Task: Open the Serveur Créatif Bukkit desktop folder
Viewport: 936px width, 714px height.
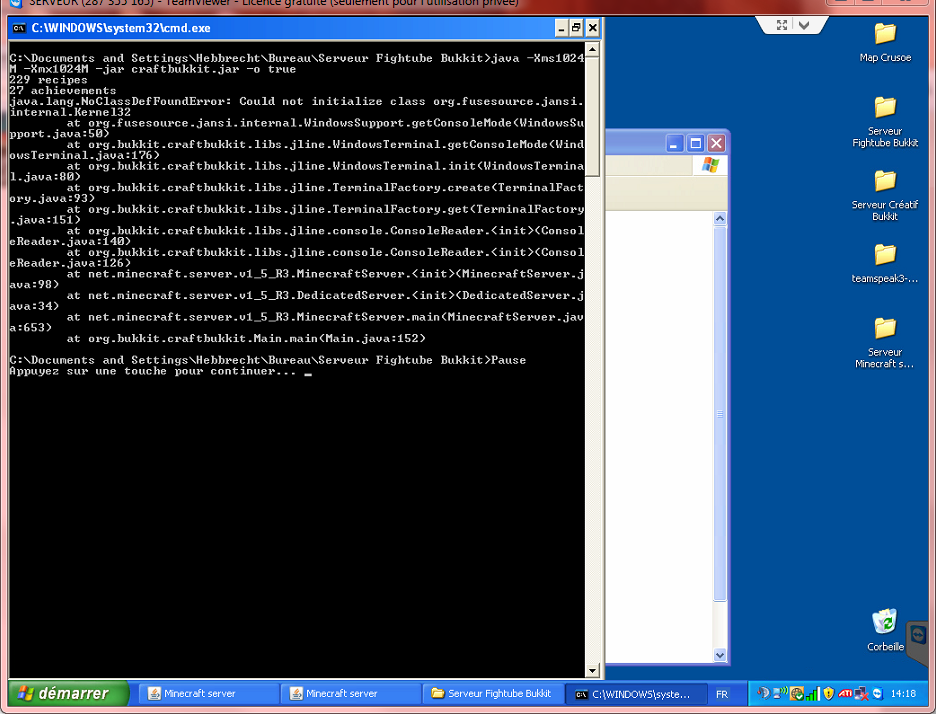Action: [x=885, y=195]
